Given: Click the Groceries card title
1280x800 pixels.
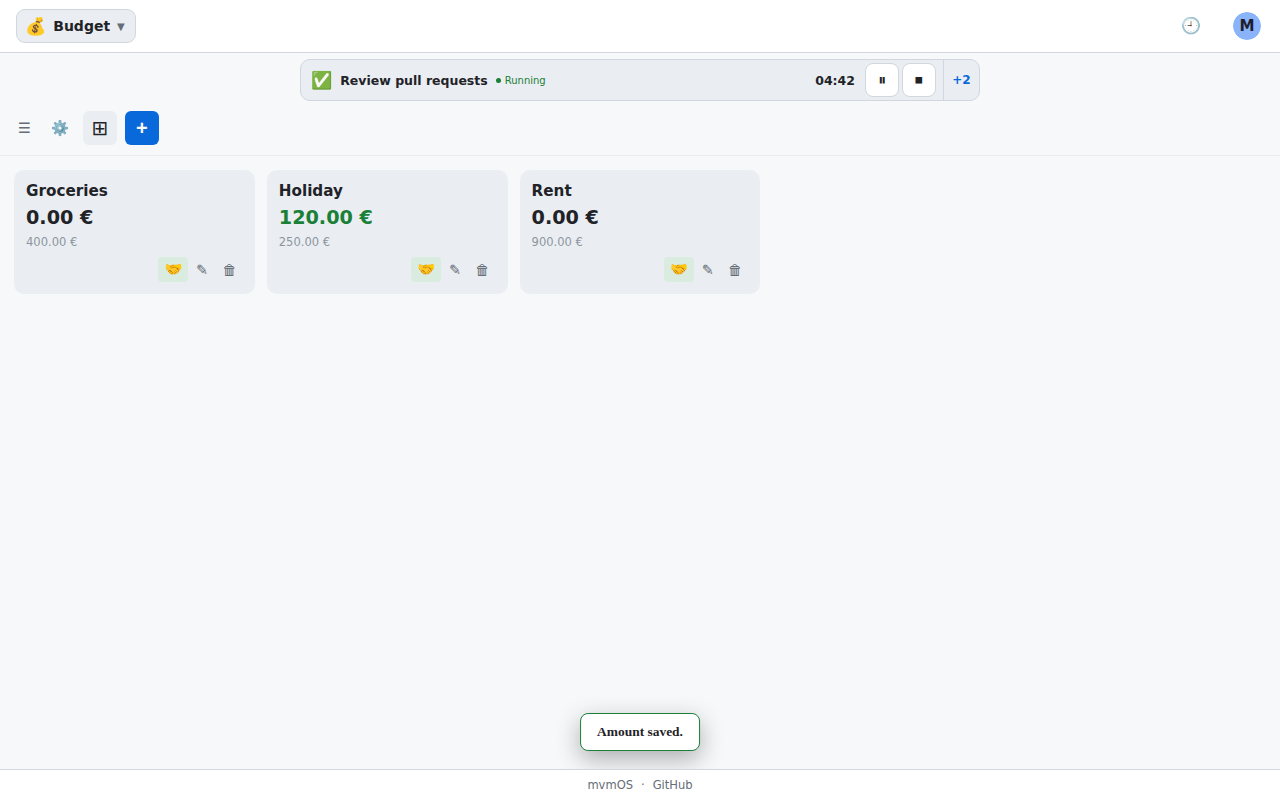Looking at the screenshot, I should pyautogui.click(x=67, y=190).
